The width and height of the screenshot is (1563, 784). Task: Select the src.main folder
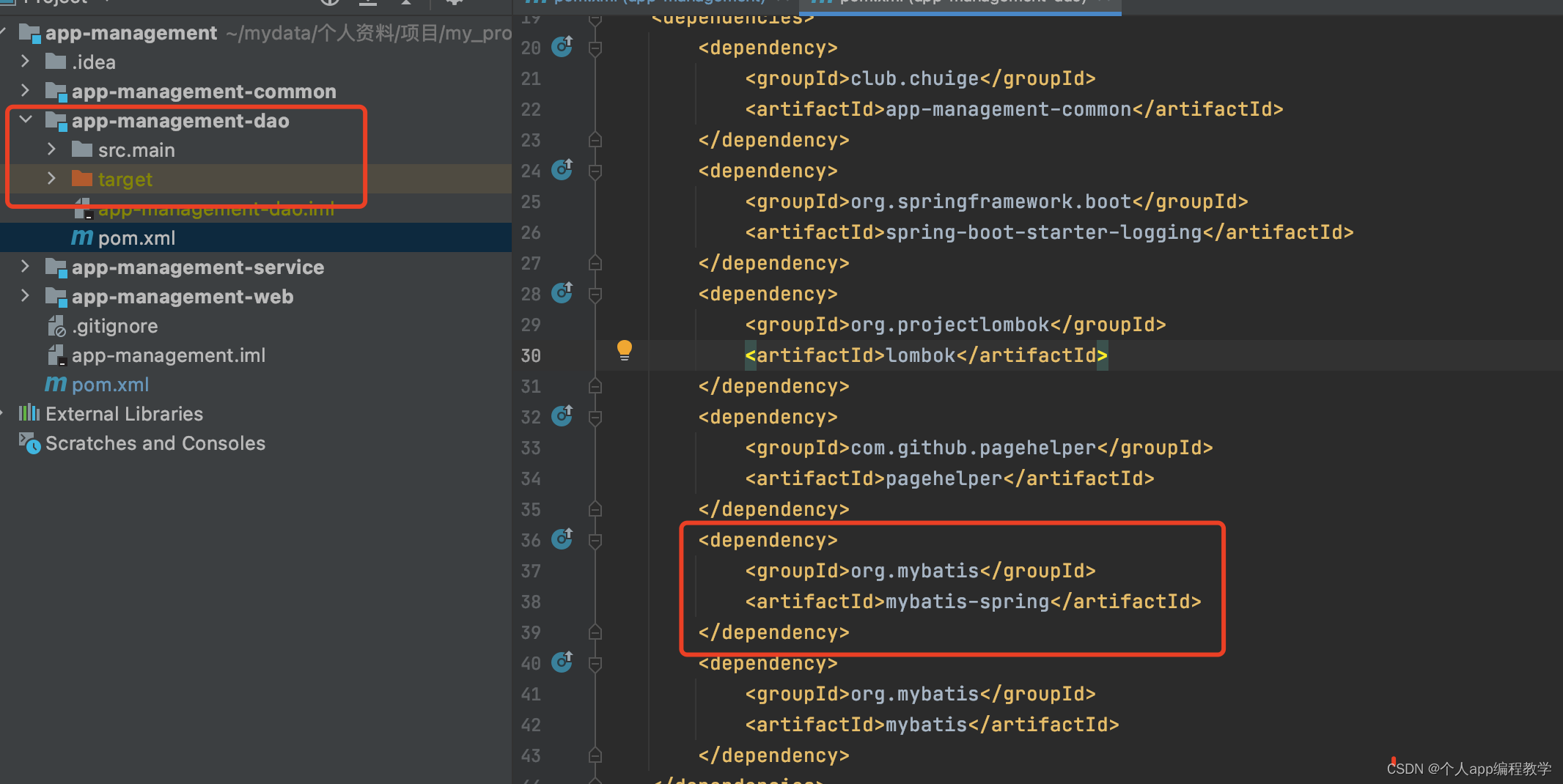point(256,150)
